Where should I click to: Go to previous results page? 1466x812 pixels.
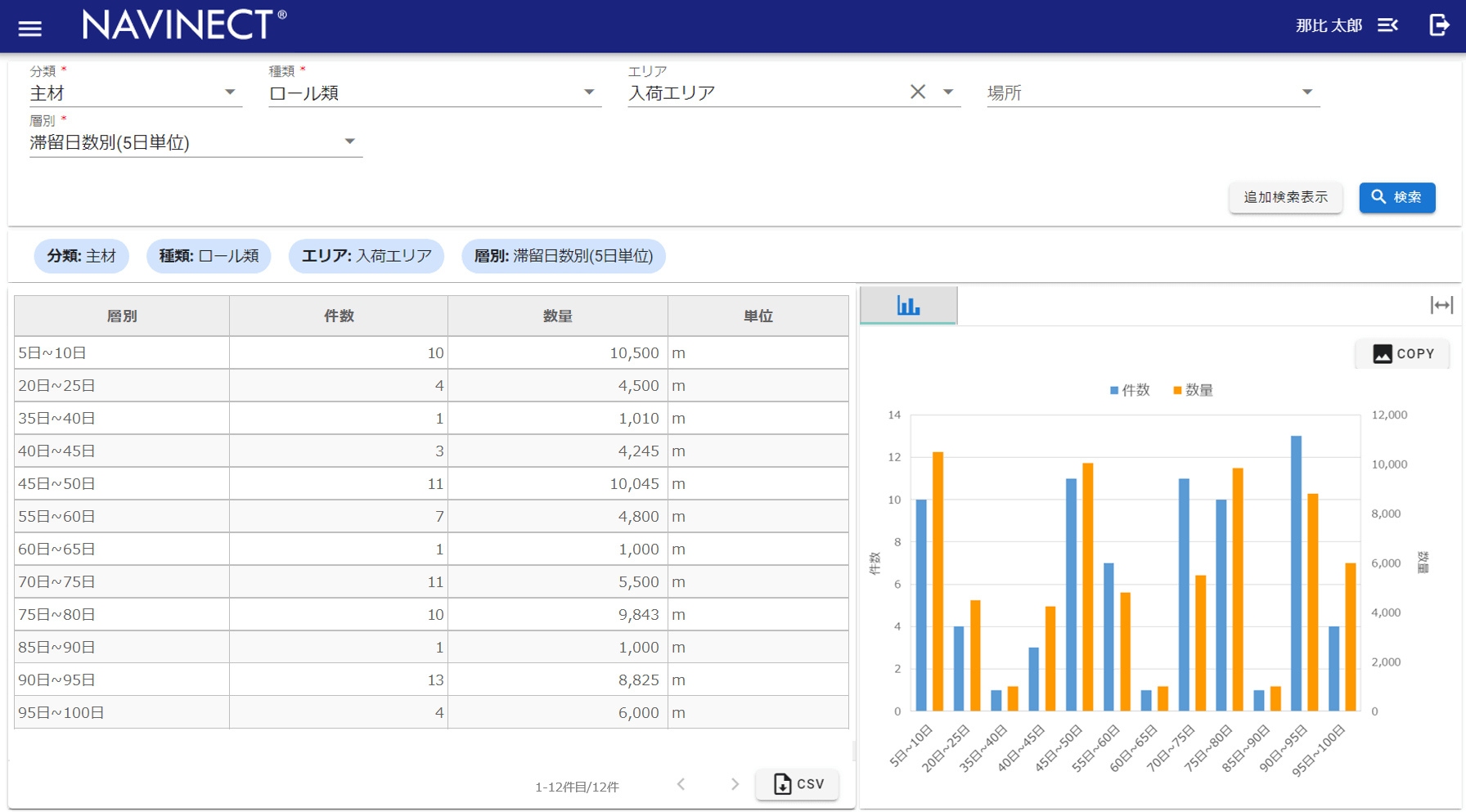click(681, 784)
